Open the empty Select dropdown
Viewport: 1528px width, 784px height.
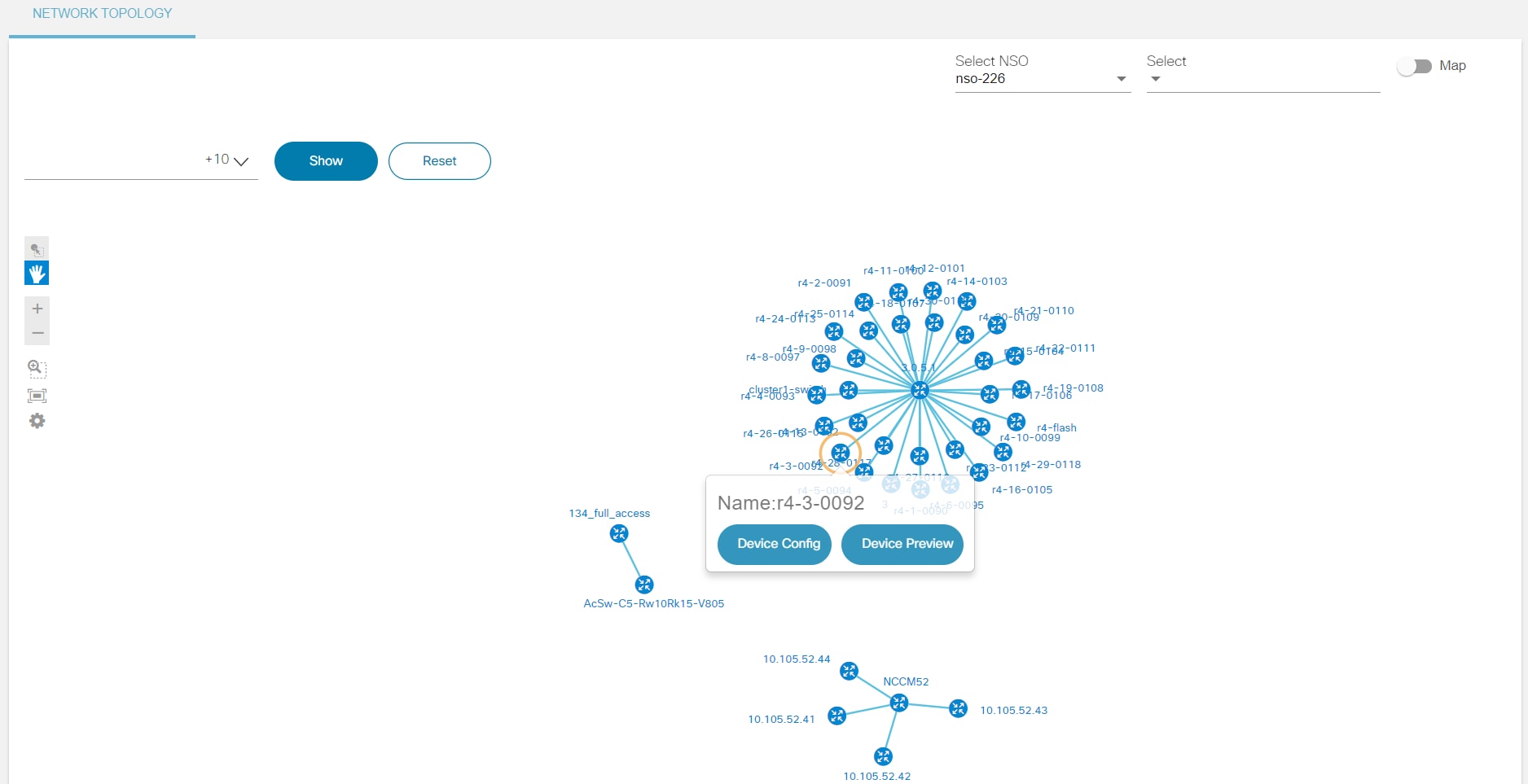point(1262,79)
